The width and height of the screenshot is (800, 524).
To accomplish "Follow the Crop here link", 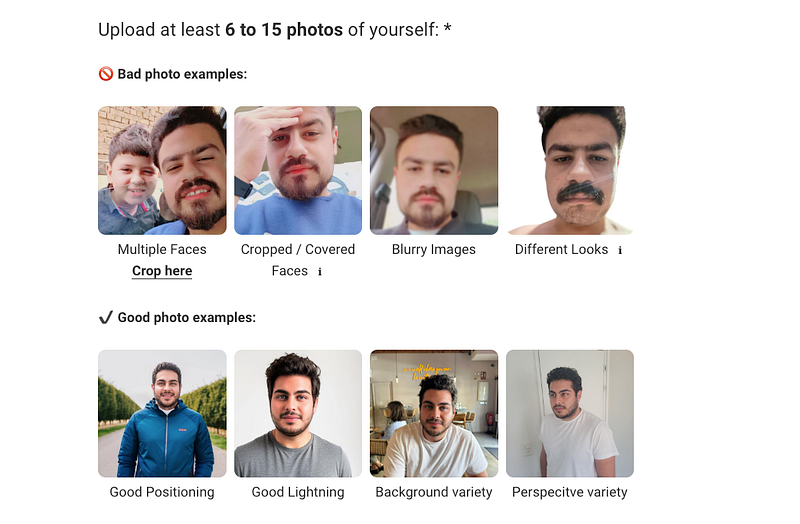I will point(162,271).
